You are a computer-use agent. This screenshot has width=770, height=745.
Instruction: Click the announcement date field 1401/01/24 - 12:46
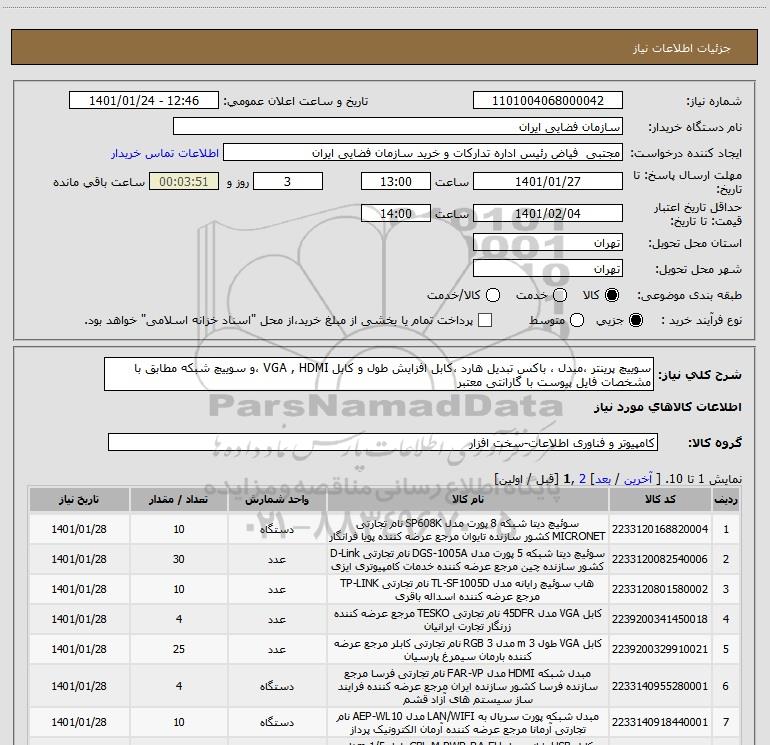(144, 101)
